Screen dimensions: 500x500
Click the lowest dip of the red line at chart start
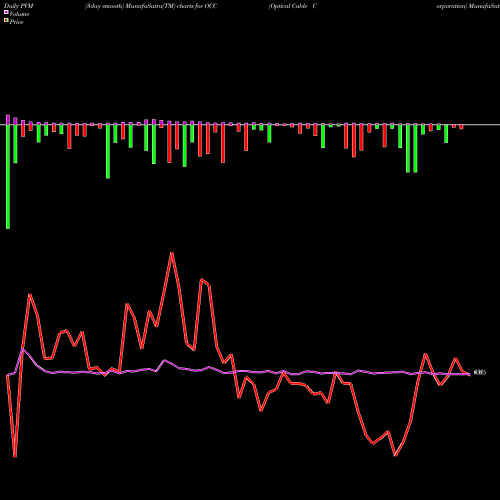point(15,456)
